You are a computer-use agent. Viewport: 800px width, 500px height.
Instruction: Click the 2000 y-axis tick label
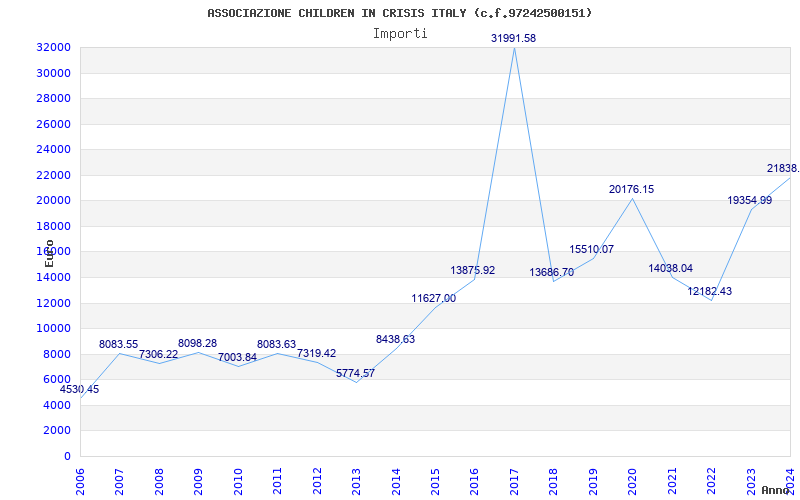pyautogui.click(x=56, y=431)
